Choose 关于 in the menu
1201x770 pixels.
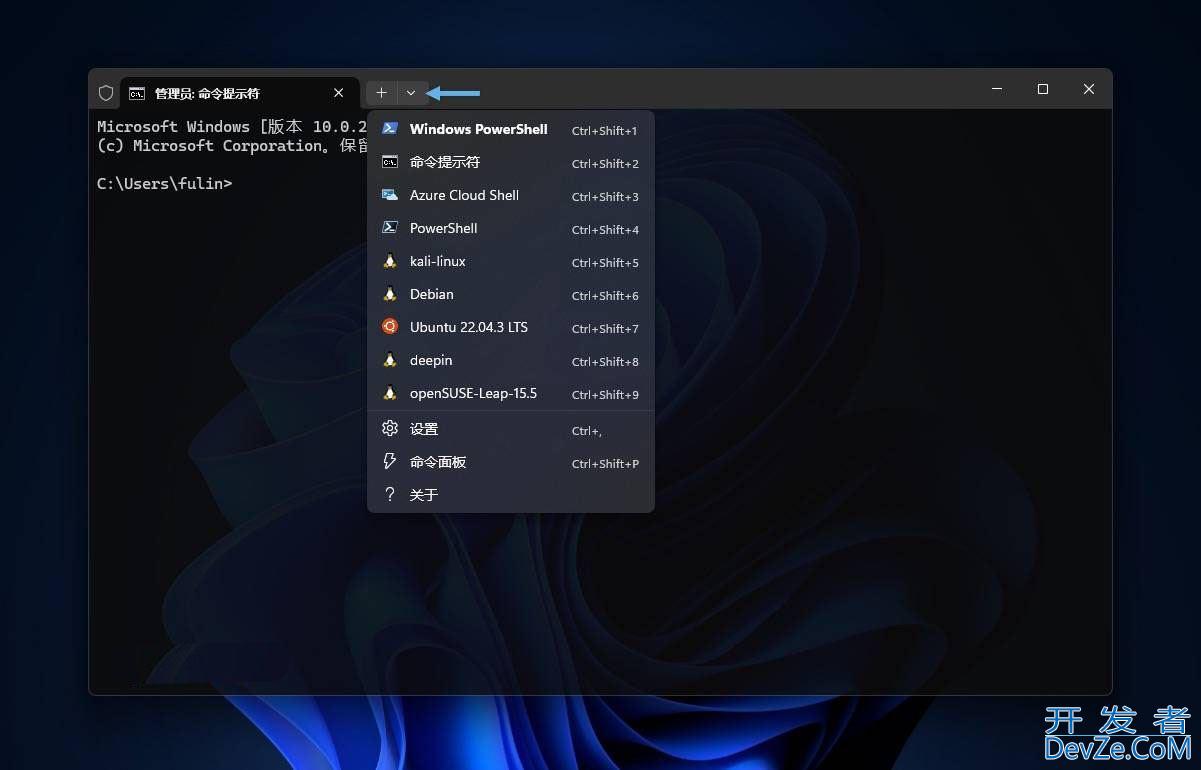click(x=511, y=495)
